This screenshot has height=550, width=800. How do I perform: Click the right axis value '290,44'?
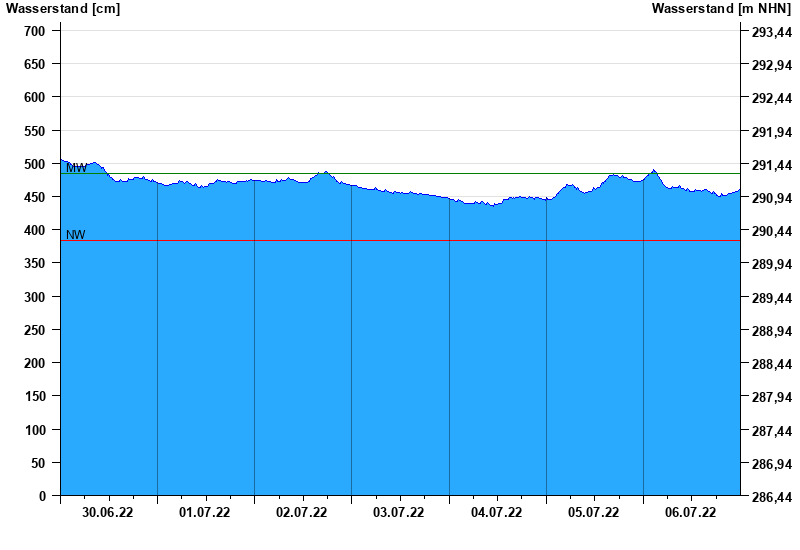click(x=772, y=232)
